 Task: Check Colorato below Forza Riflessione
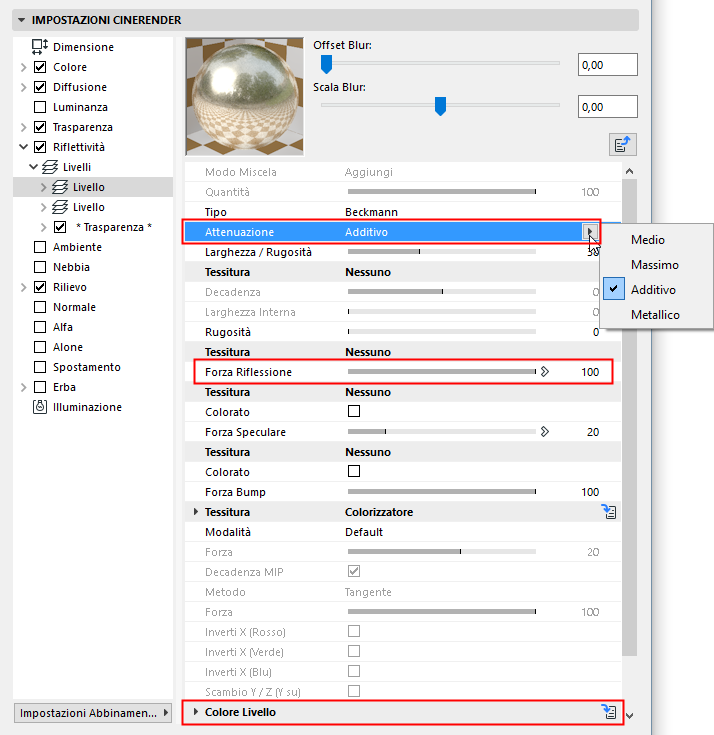354,411
